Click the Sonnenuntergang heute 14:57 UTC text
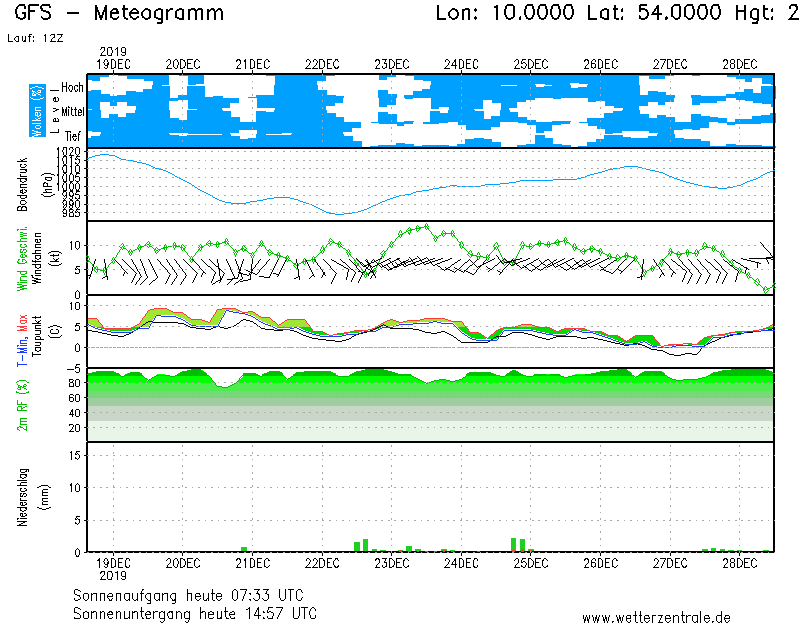 [195, 612]
